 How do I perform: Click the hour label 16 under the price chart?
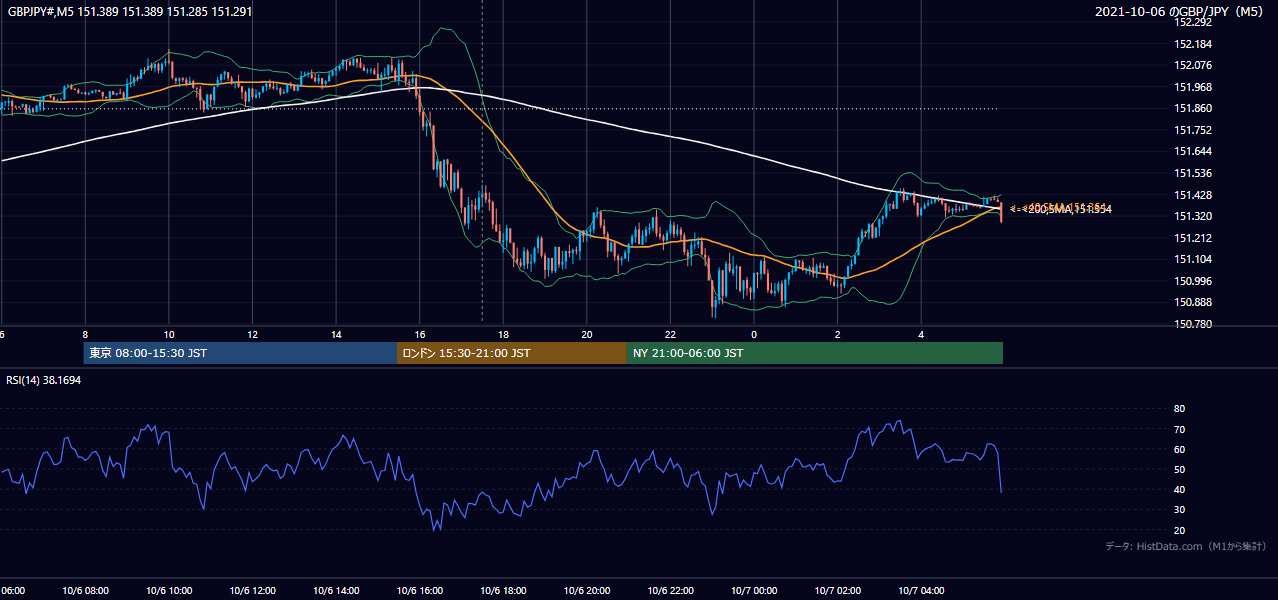[420, 335]
